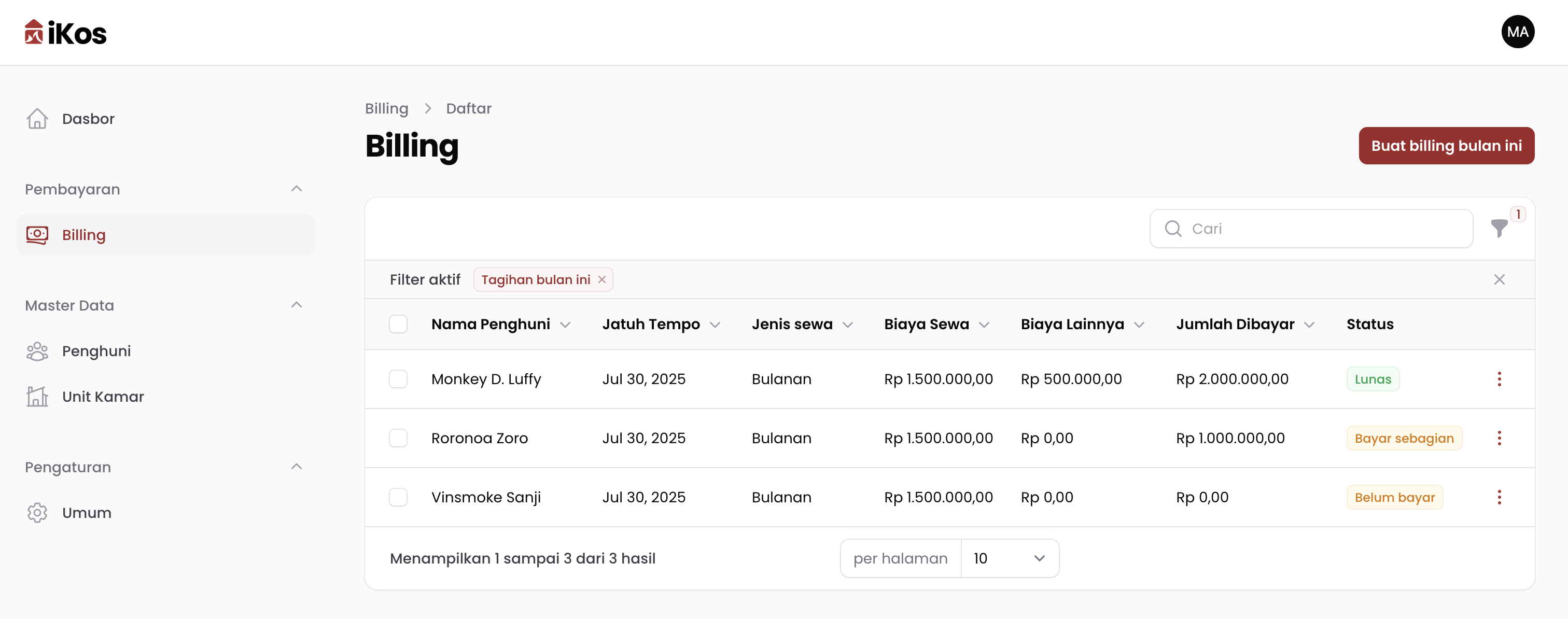The height and width of the screenshot is (619, 1568).
Task: Open Monkey D. Luffy row actions menu
Action: (x=1499, y=379)
